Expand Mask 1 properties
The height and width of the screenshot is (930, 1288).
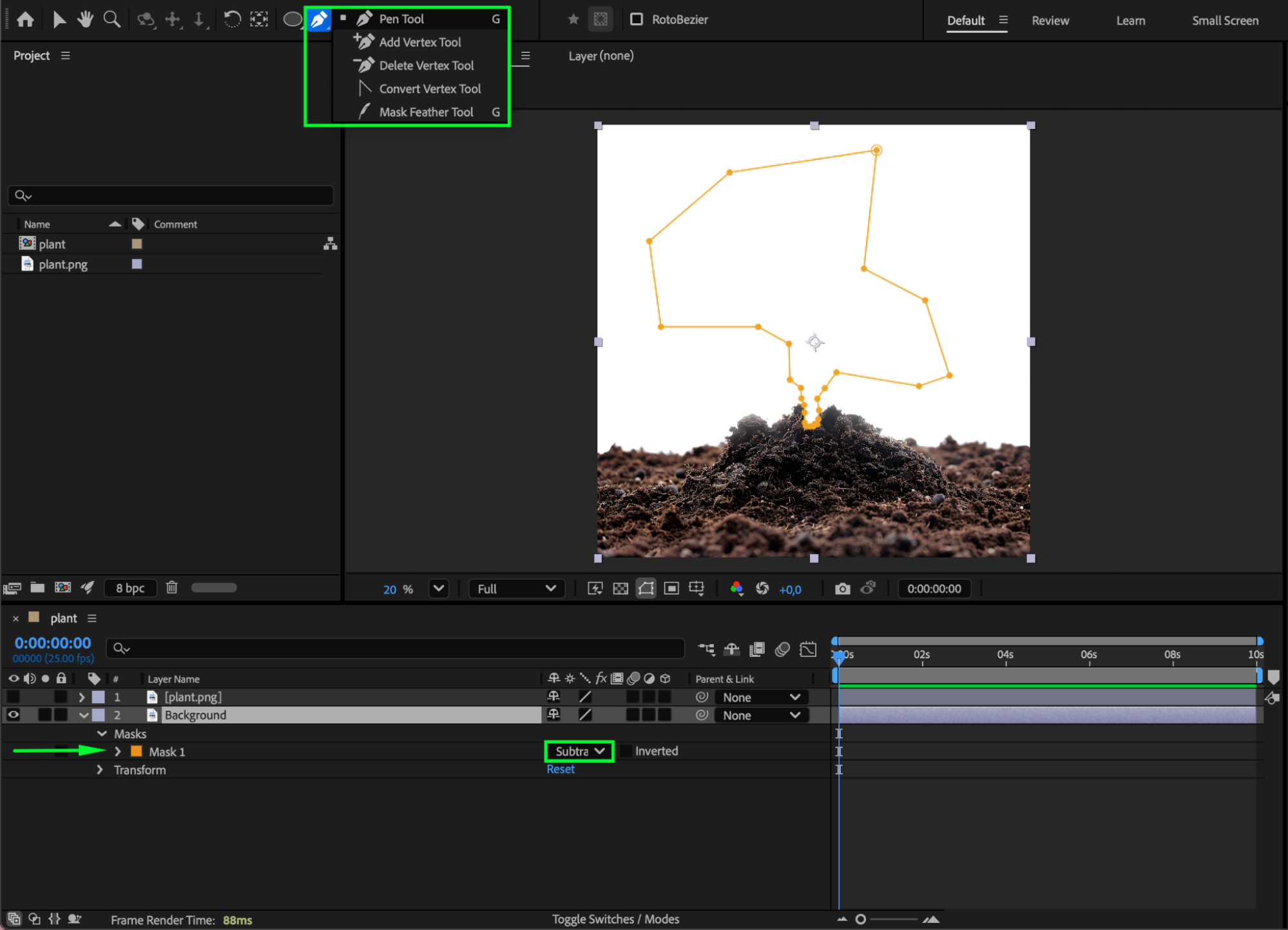118,751
